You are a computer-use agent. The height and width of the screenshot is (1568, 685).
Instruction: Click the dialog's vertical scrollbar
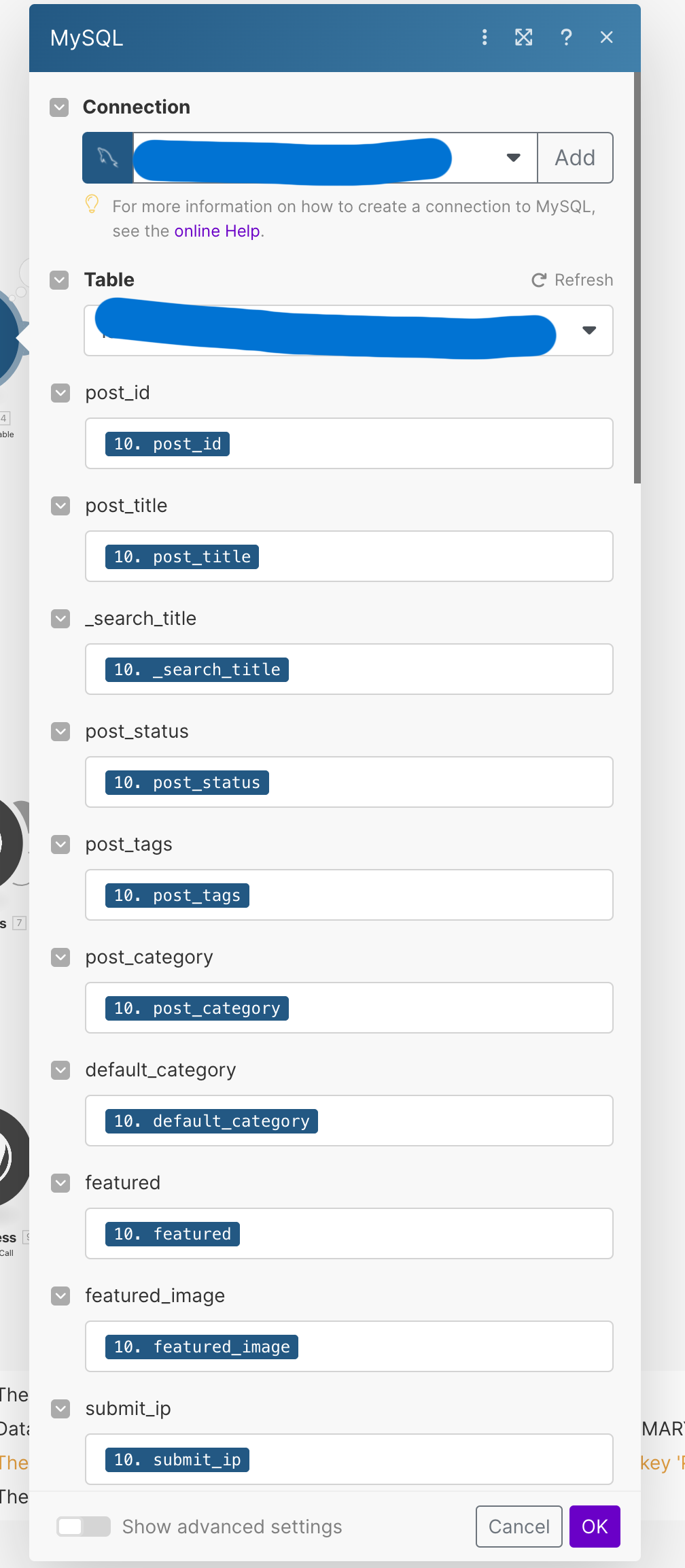(x=637, y=272)
